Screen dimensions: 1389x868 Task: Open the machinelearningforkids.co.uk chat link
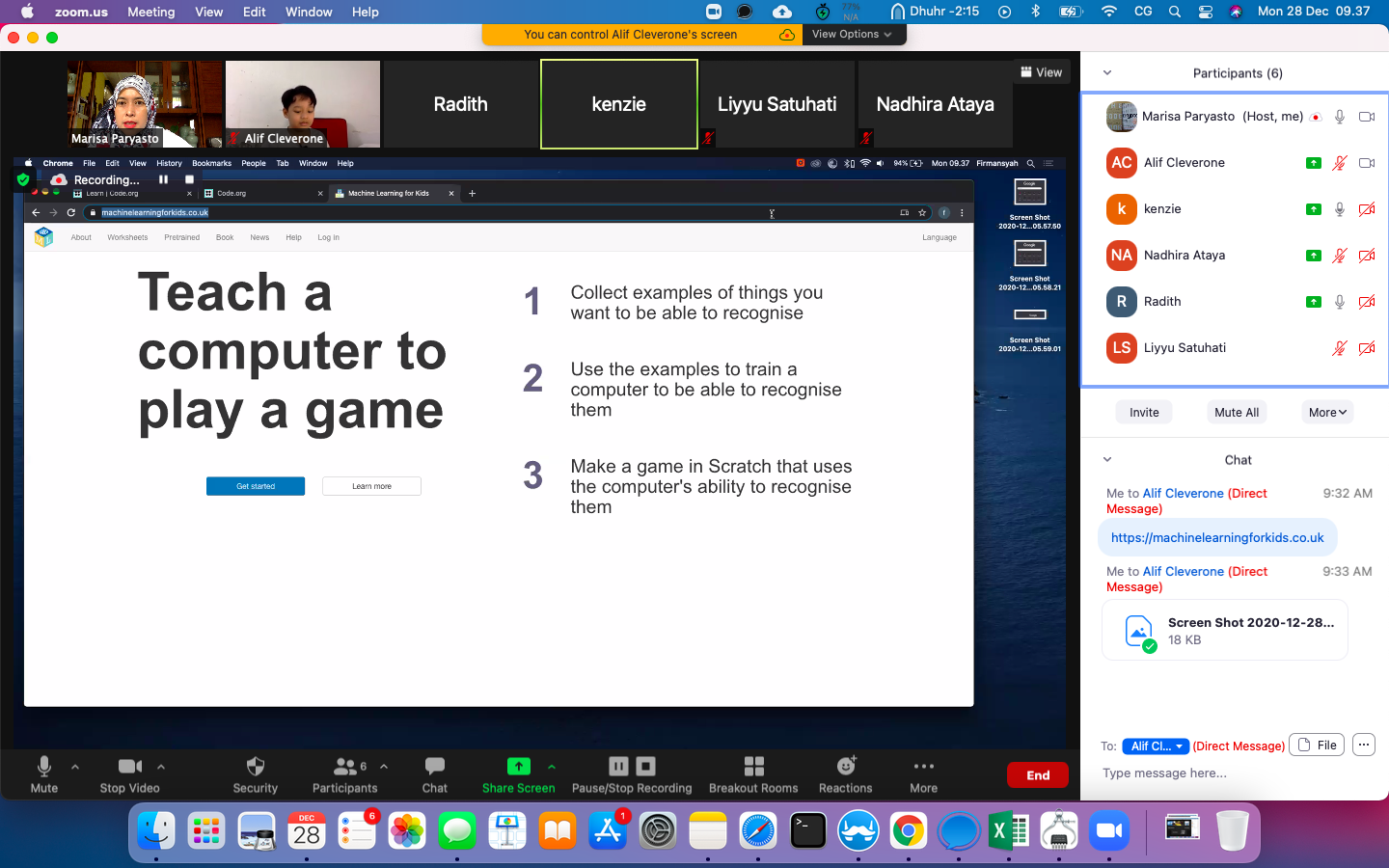(x=1217, y=537)
